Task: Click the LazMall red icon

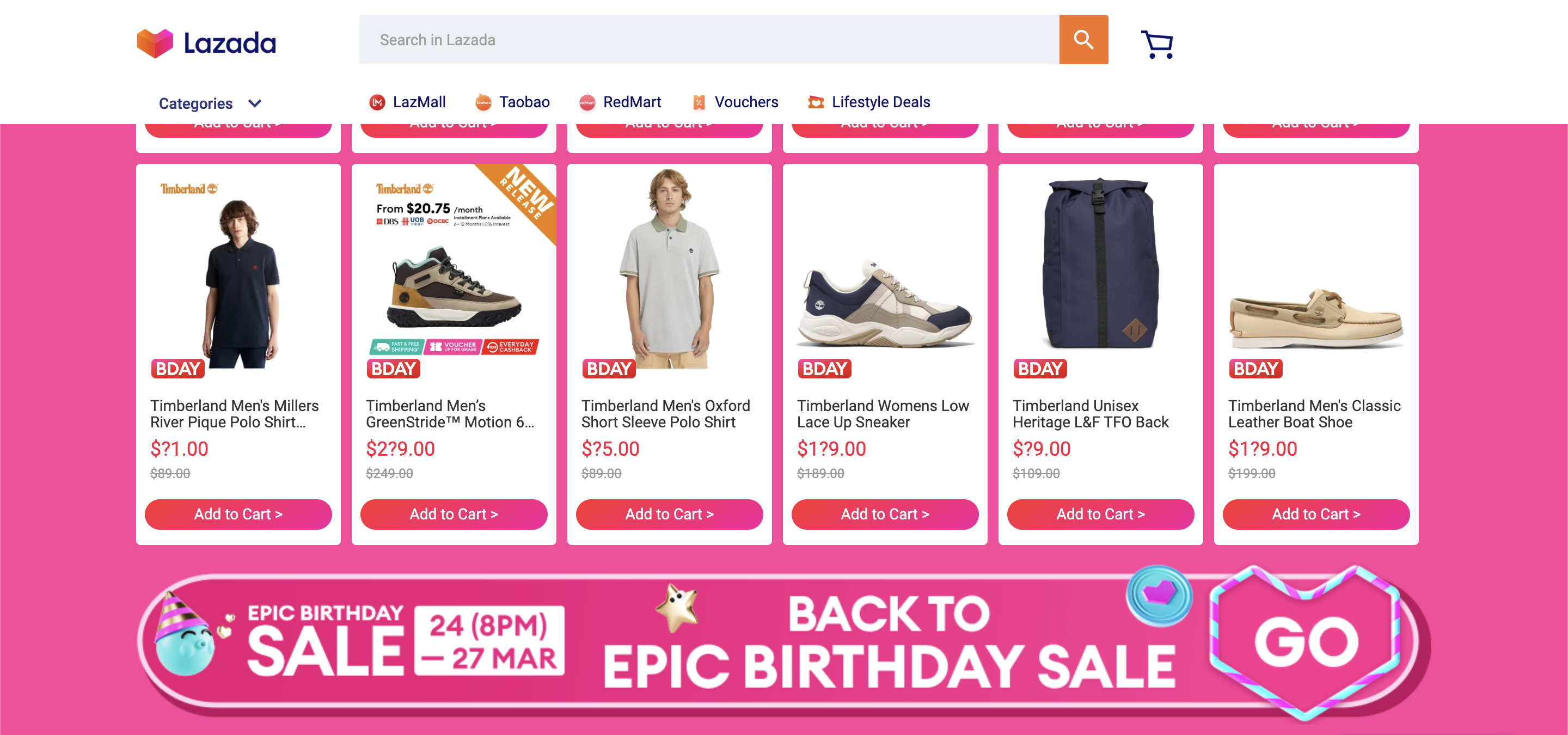Action: (377, 102)
